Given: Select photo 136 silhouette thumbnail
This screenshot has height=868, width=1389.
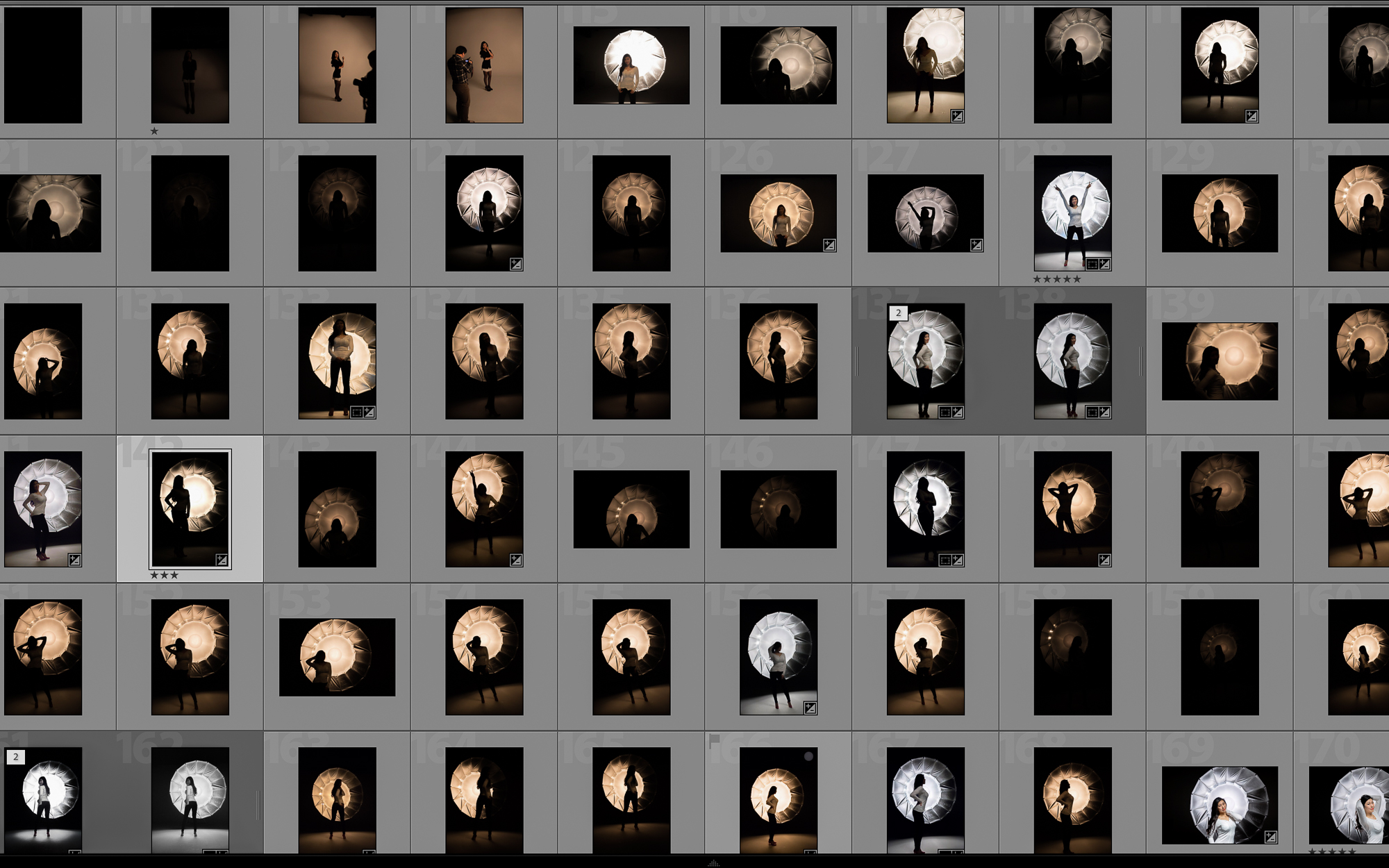Looking at the screenshot, I should click(x=779, y=361).
